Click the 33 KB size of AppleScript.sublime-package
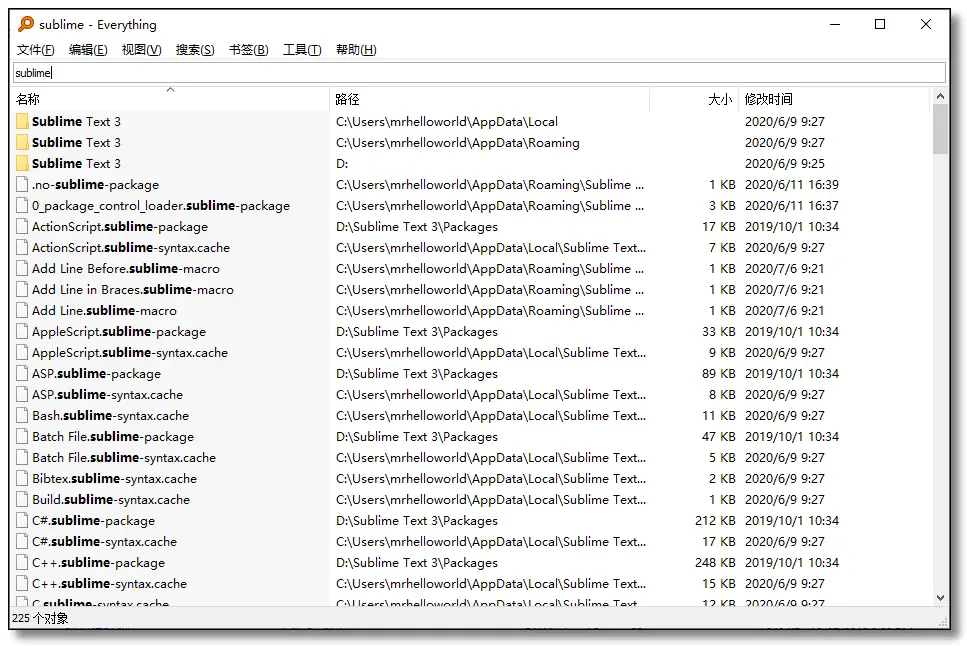The image size is (967, 646). pyautogui.click(x=718, y=331)
